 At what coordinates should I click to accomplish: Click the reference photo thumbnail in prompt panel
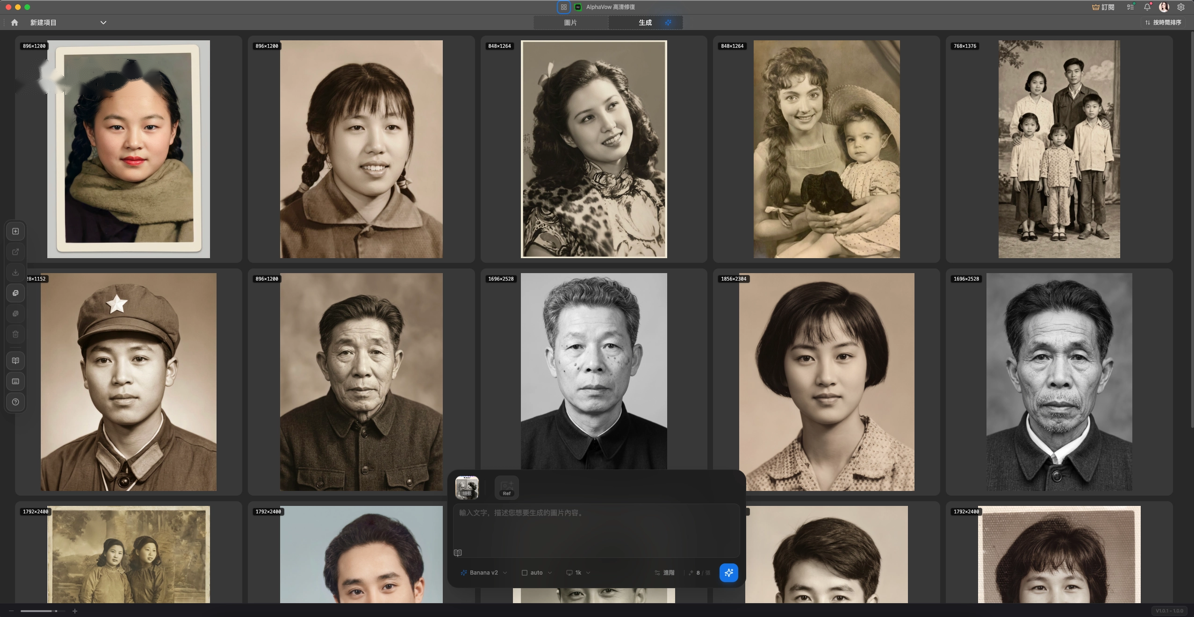(467, 487)
